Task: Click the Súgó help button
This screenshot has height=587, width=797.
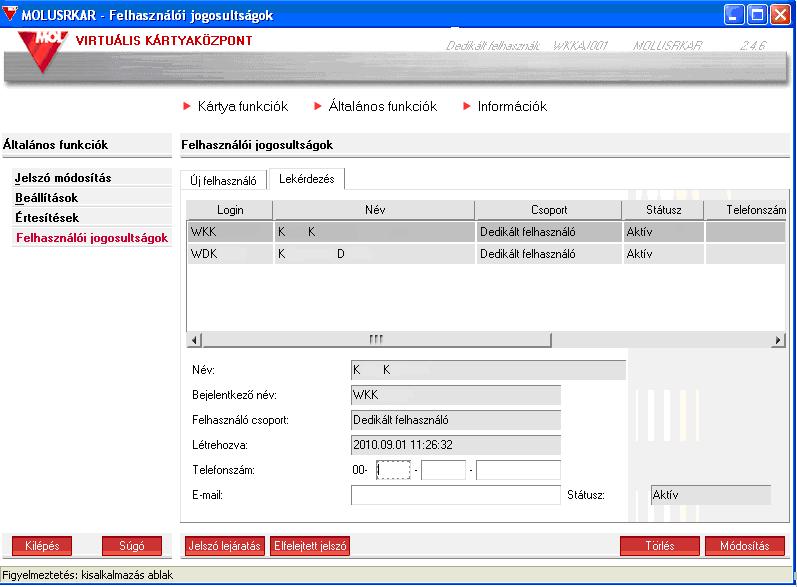Action: coord(132,546)
